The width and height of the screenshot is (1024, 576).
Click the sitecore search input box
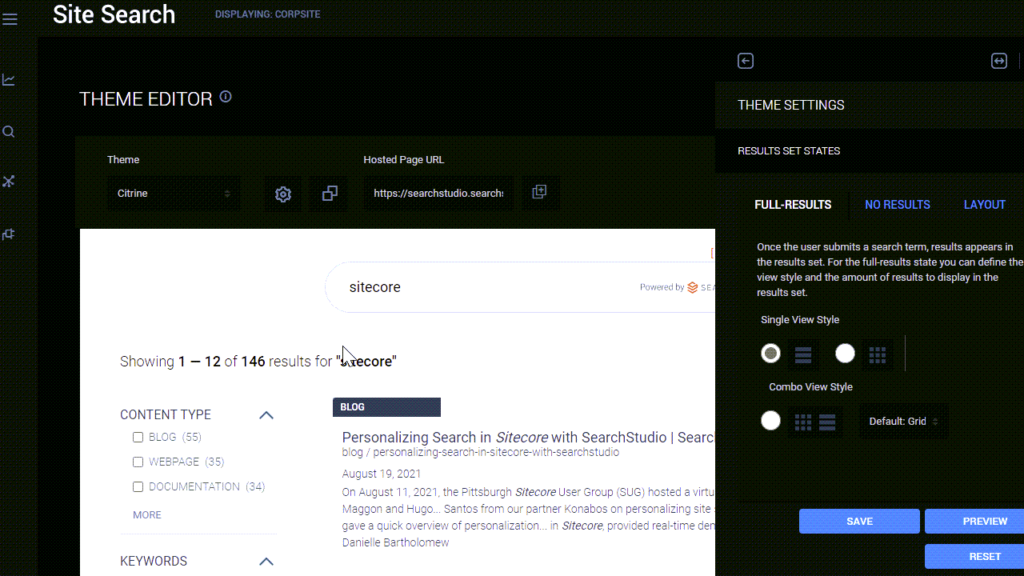coord(520,287)
